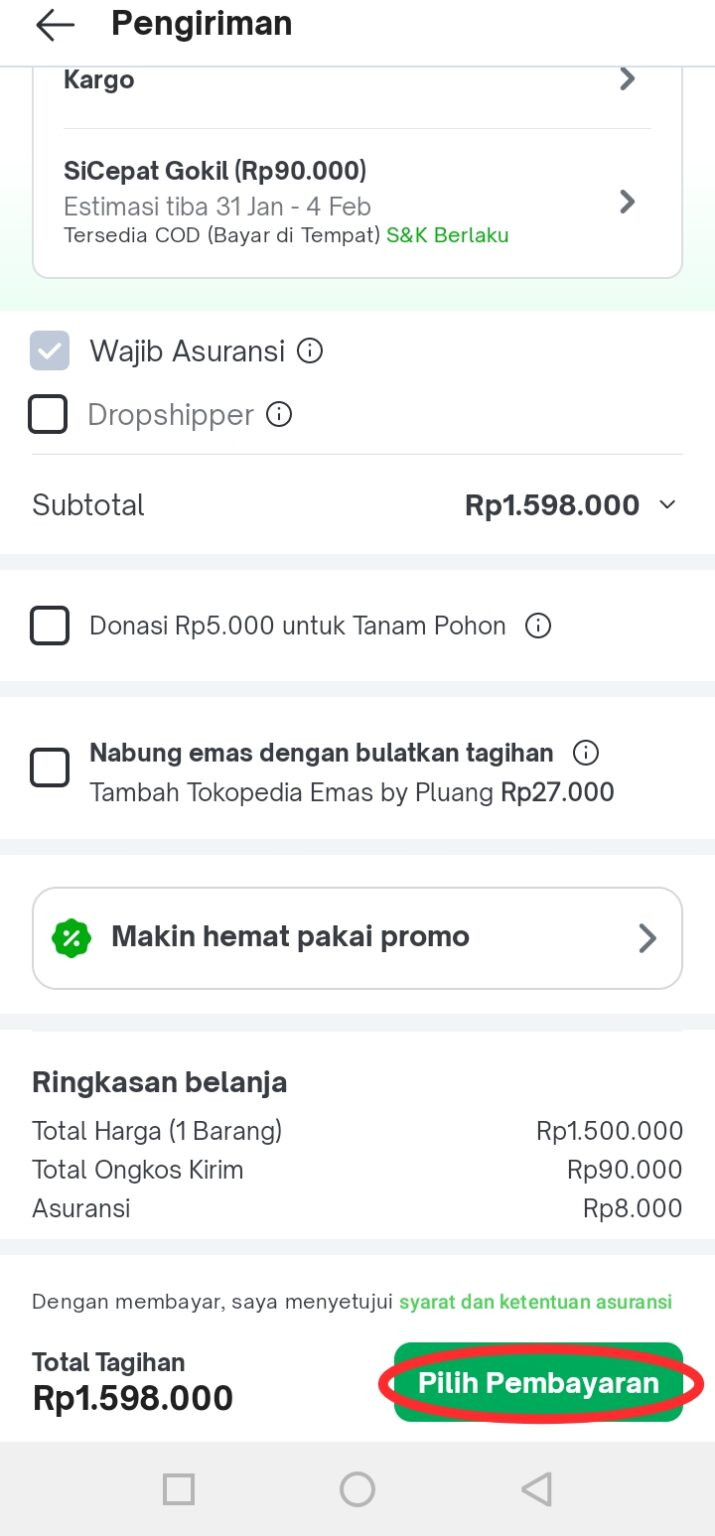Open info tooltip next to Wajib Asuransi
The width and height of the screenshot is (715, 1536).
point(309,351)
